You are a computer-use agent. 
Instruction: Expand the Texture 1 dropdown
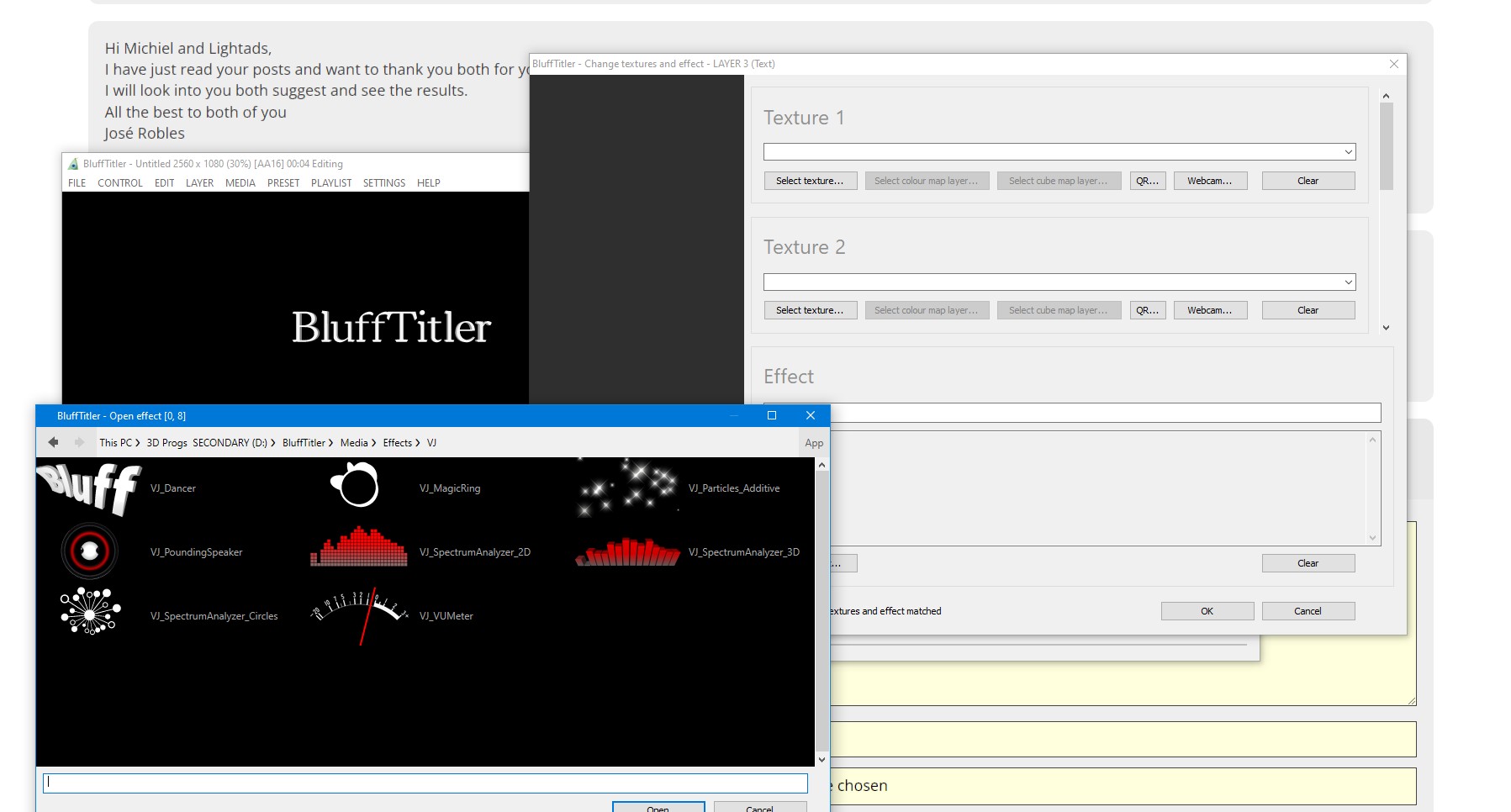[x=1348, y=152]
